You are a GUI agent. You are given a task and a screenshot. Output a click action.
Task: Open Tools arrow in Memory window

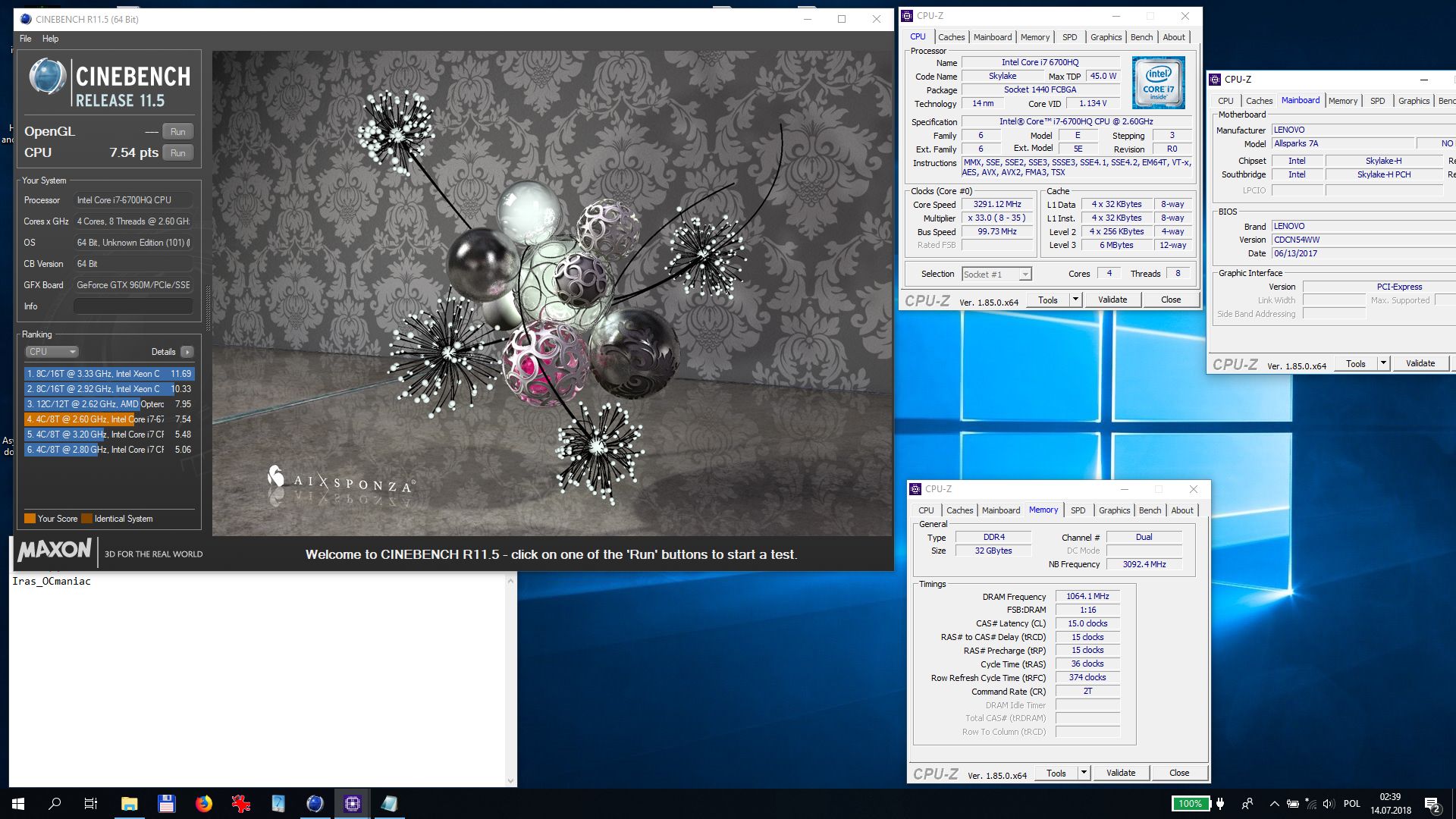tap(1084, 773)
